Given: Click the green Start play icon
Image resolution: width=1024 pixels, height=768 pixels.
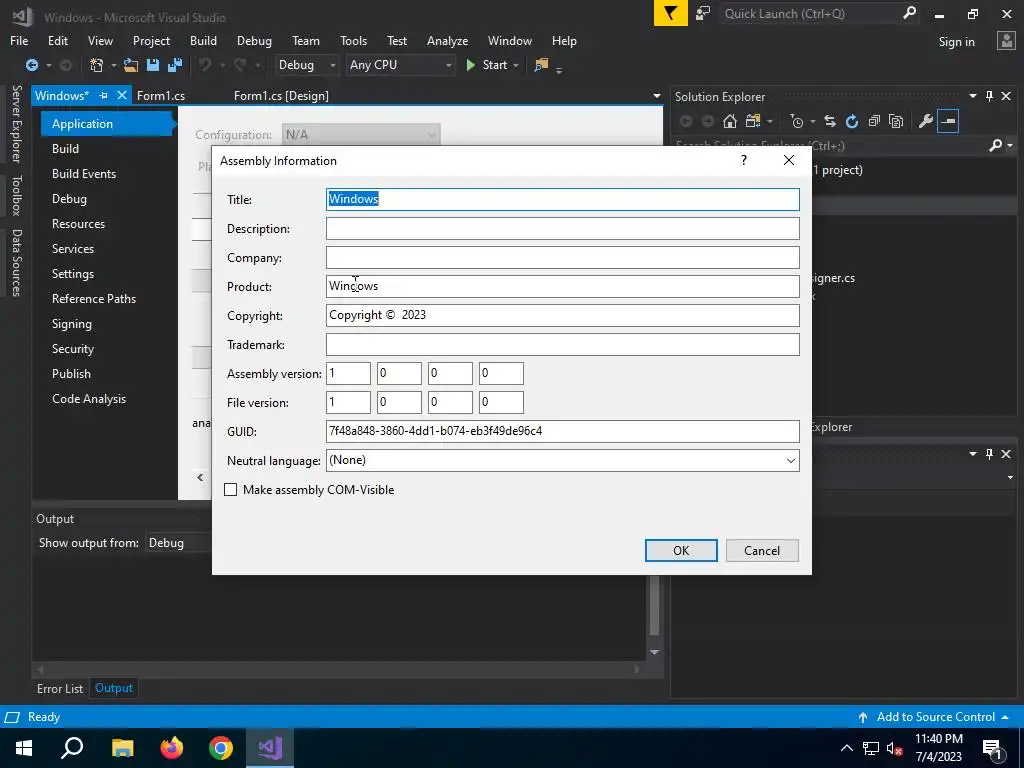Looking at the screenshot, I should coord(470,65).
